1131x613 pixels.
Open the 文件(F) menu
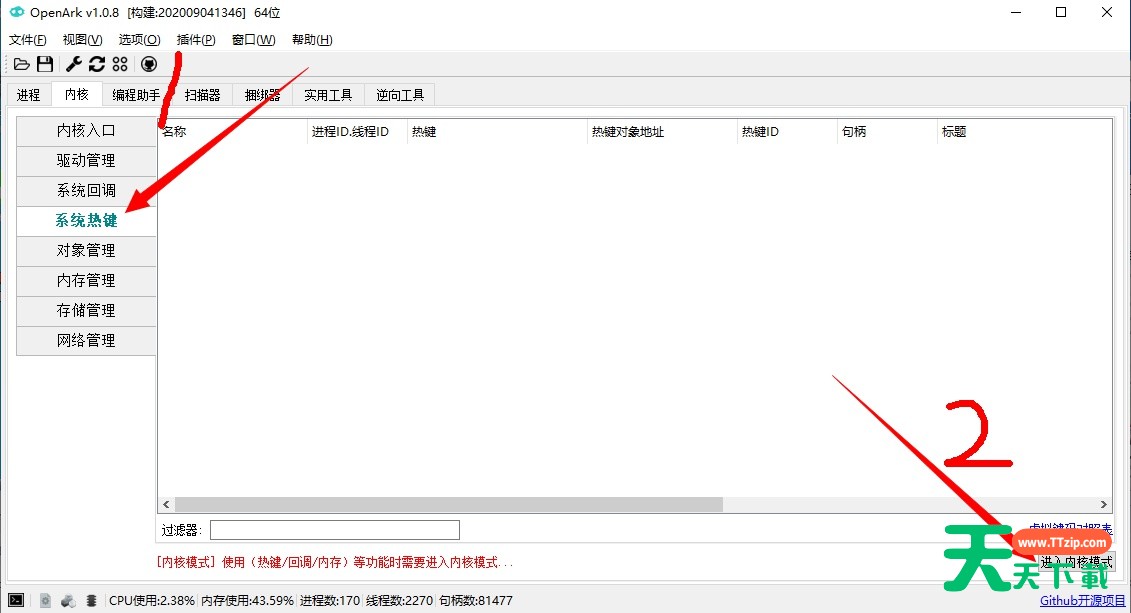28,40
